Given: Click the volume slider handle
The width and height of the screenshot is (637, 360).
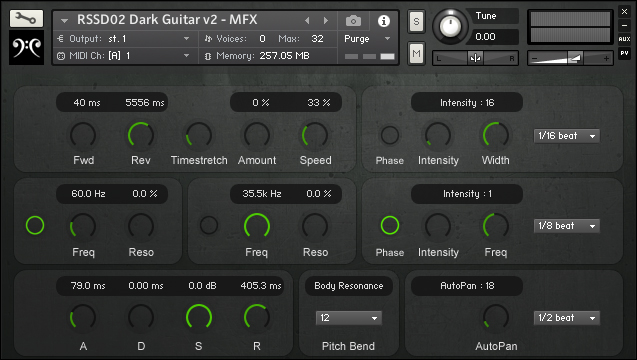Looking at the screenshot, I should pos(574,59).
